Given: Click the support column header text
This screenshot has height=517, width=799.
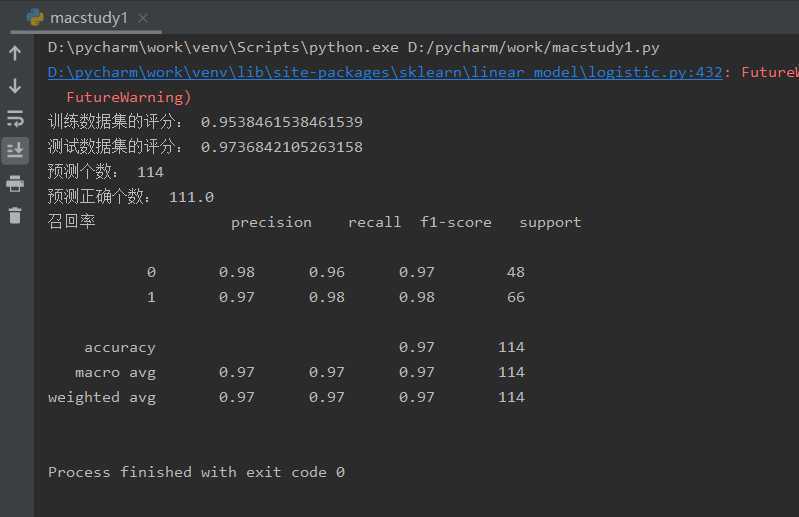Looking at the screenshot, I should tap(550, 223).
